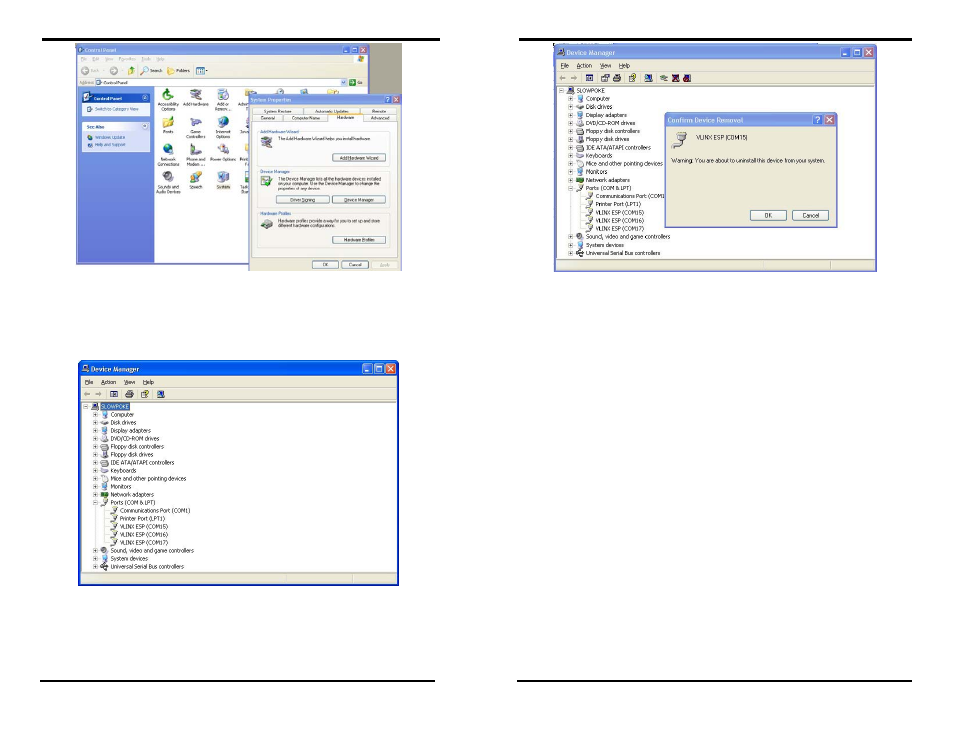The height and width of the screenshot is (737, 954).
Task: Switch to the General tab in System Properties
Action: (268, 118)
